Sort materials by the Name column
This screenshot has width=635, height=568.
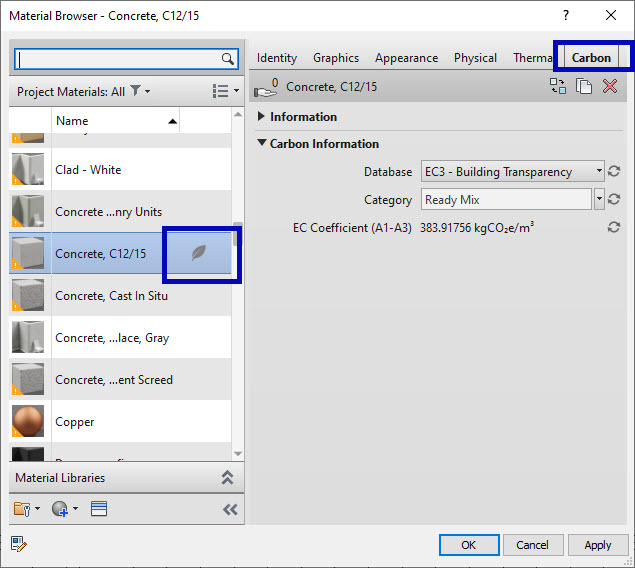click(x=115, y=121)
